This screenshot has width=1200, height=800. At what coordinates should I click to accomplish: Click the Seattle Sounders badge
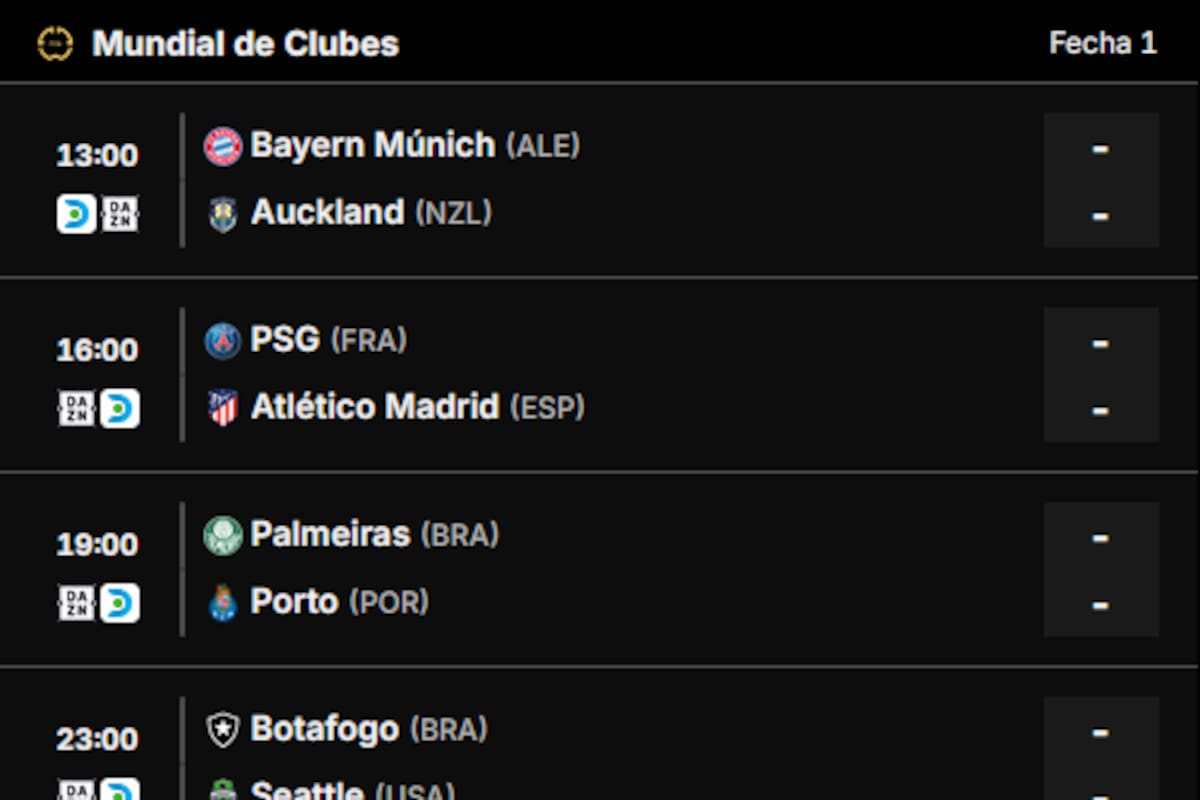click(222, 790)
